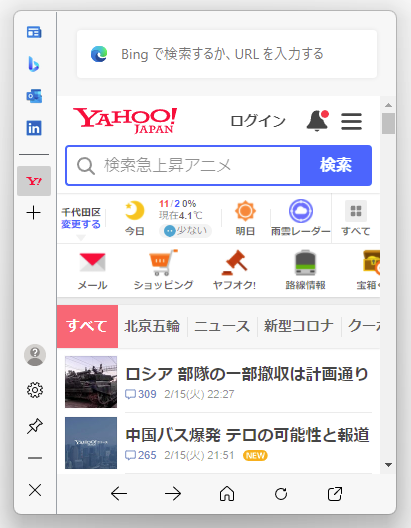
Task: Select the 新型コロナ tab
Action: click(299, 326)
